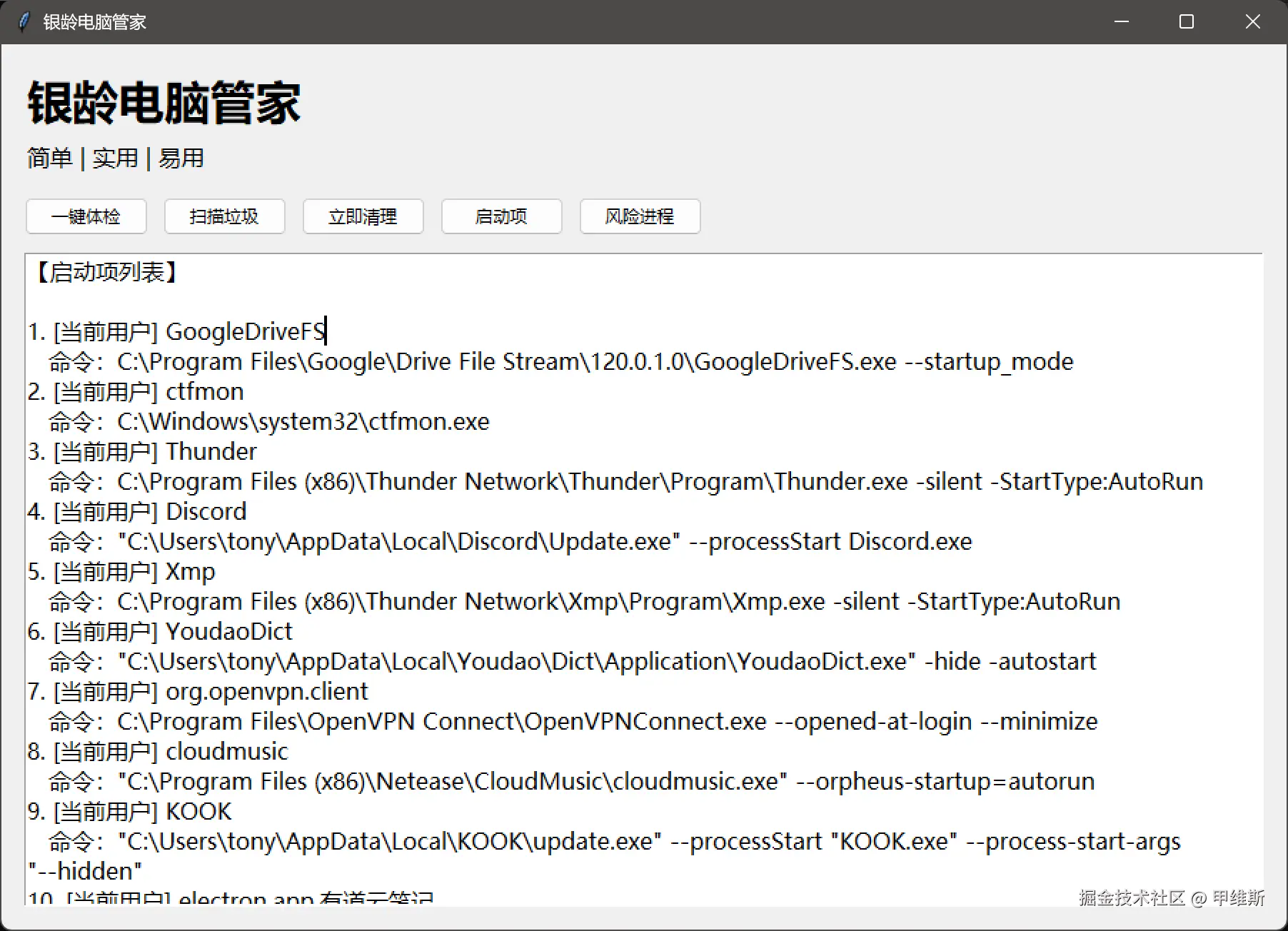The image size is (1288, 931).
Task: Open the 启动项 startup list
Action: tap(502, 216)
